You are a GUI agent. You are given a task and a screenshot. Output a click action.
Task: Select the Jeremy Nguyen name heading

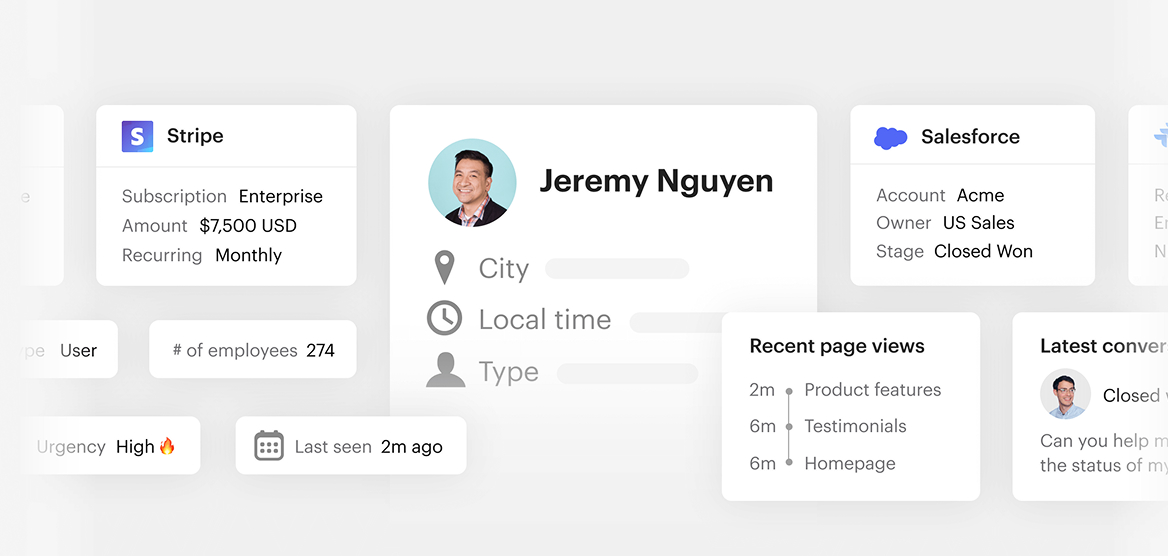pos(656,181)
